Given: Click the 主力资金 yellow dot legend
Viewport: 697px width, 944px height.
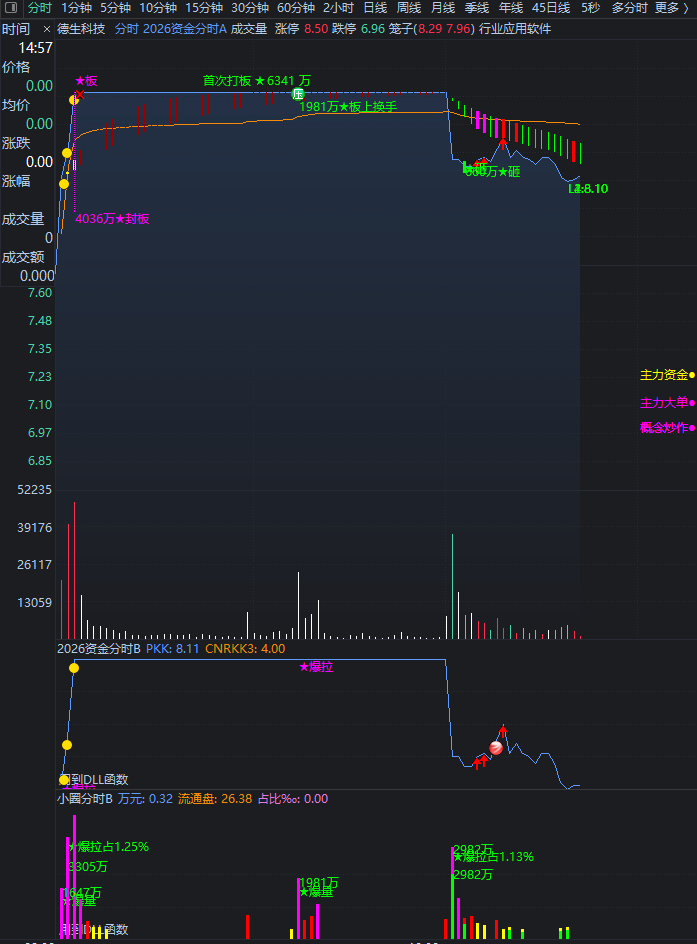Looking at the screenshot, I should pos(667,375).
